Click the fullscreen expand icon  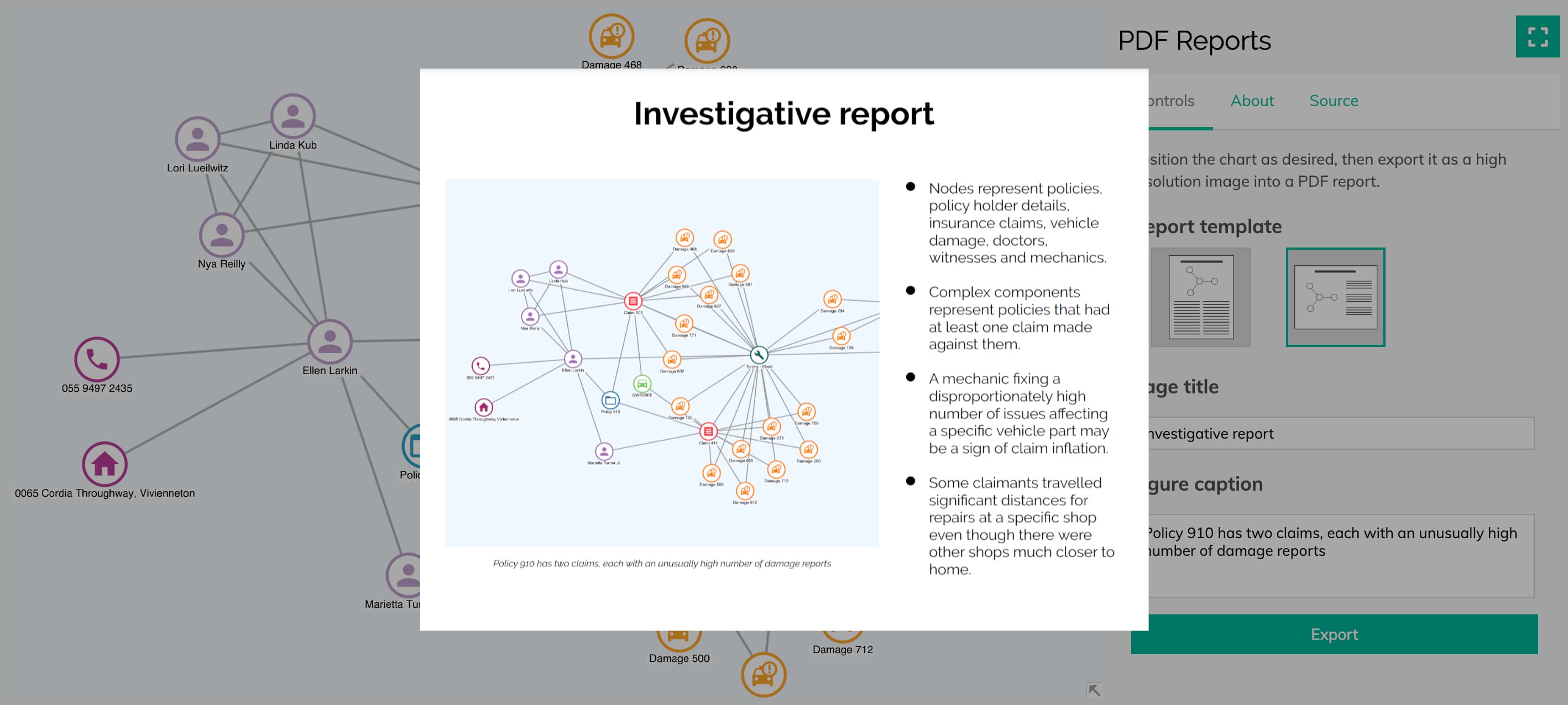(1537, 36)
